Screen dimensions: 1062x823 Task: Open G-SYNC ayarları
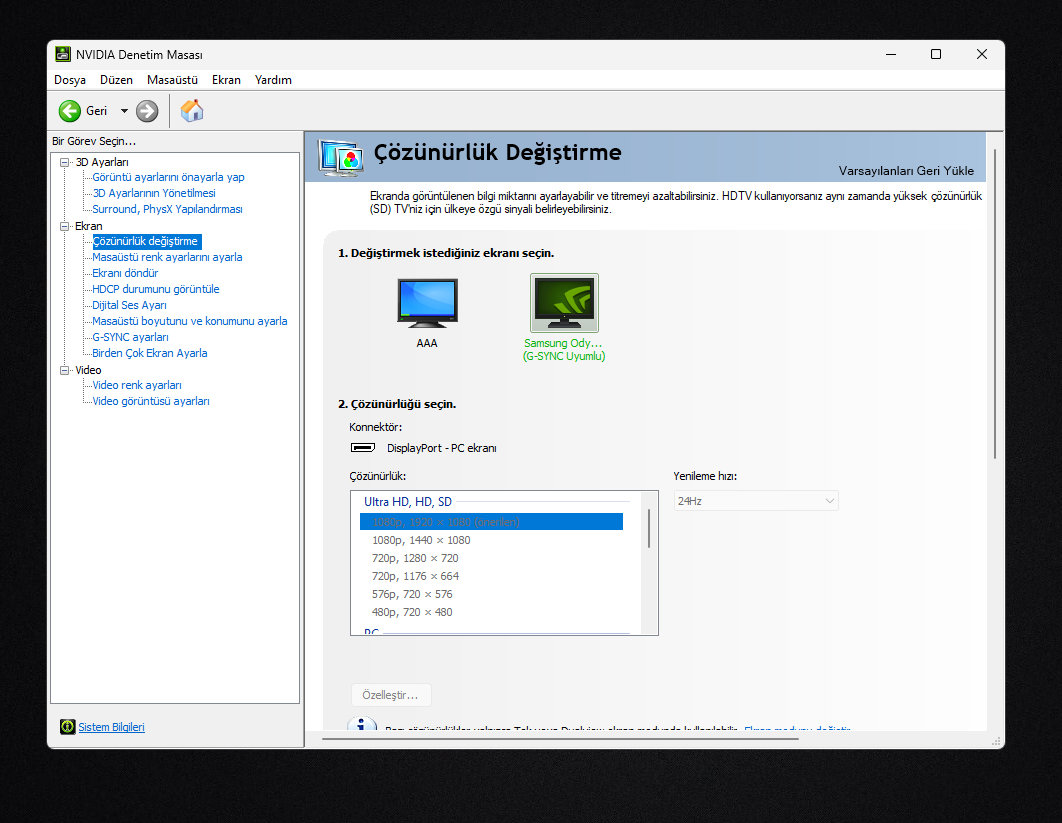coord(130,337)
